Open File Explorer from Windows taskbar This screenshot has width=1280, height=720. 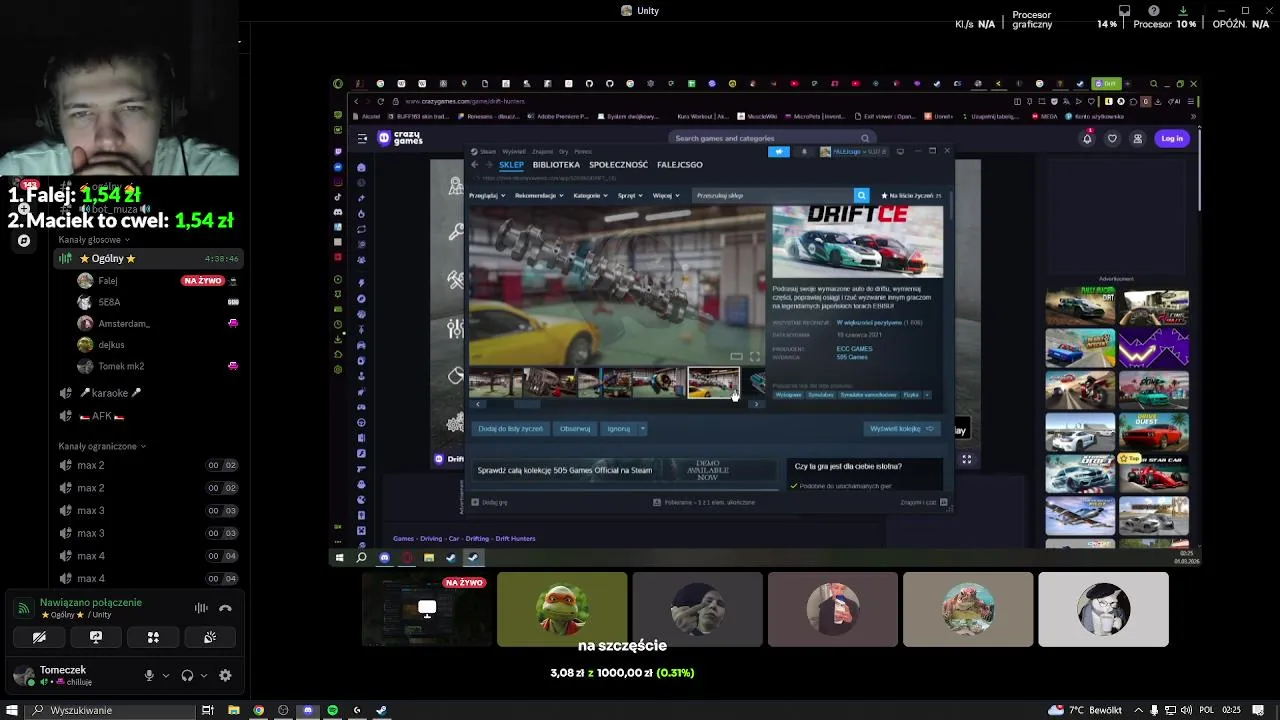(x=234, y=710)
